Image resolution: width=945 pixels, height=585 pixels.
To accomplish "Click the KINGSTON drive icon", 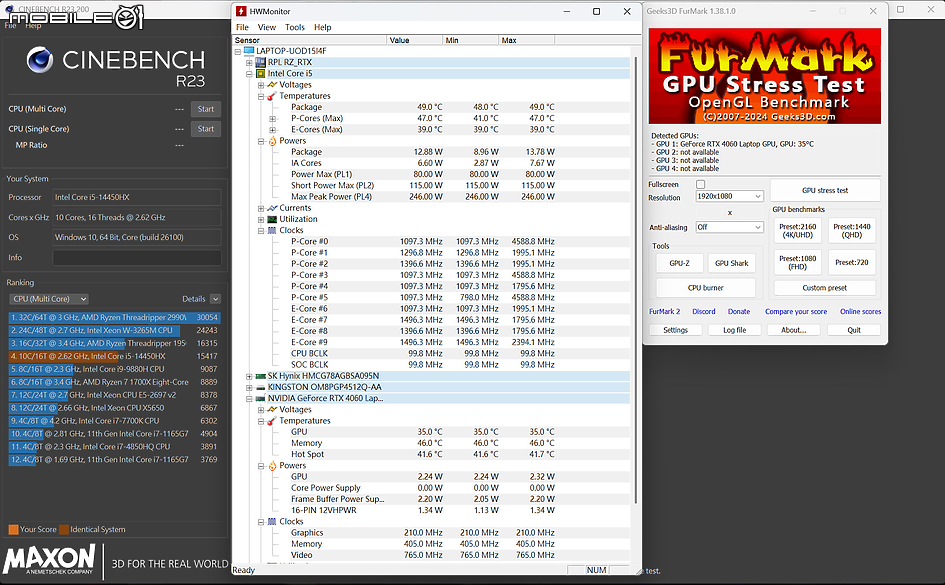I will 260,387.
